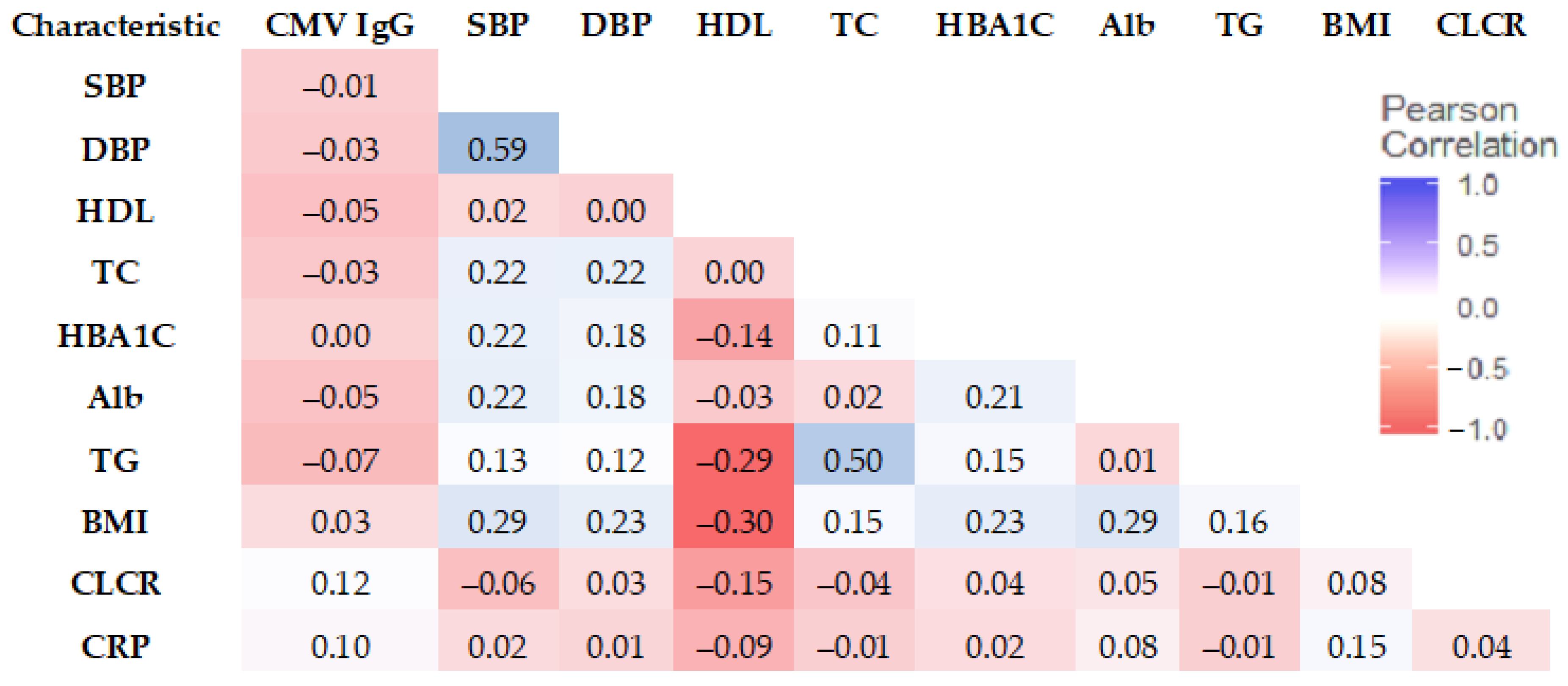Select the −0.07 cell in the CMV IgG column
Image resolution: width=1568 pixels, height=686 pixels.
340,460
